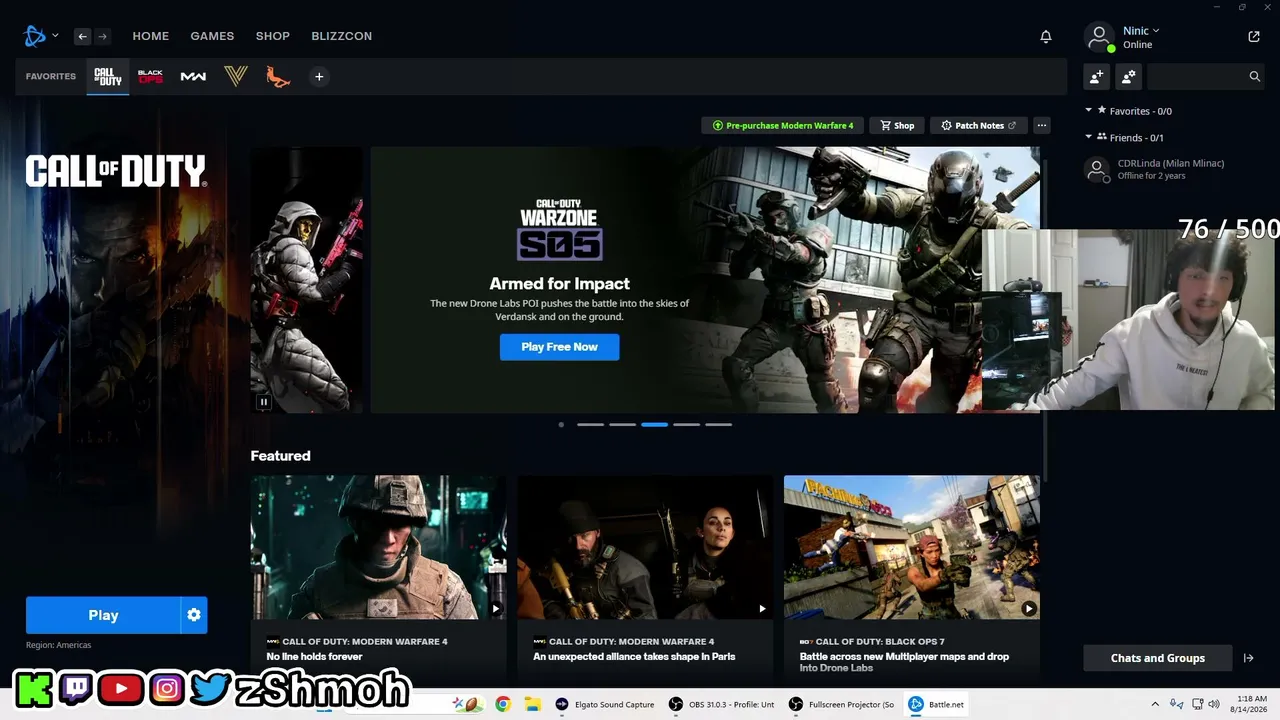The height and width of the screenshot is (720, 1280).
Task: Collapse the social panel with arrow icon
Action: (1248, 658)
